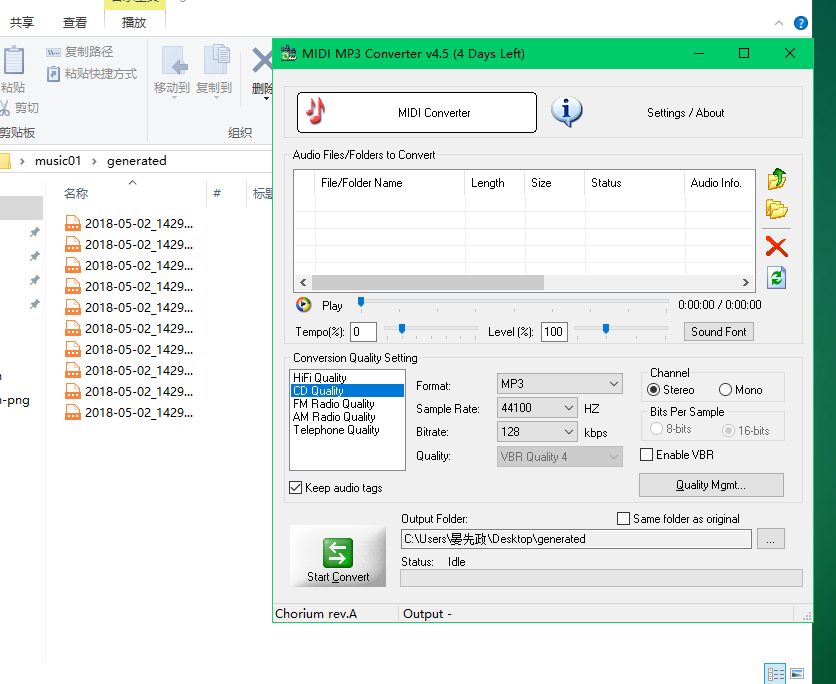
Task: Click the Start Convert button label
Action: (x=338, y=577)
